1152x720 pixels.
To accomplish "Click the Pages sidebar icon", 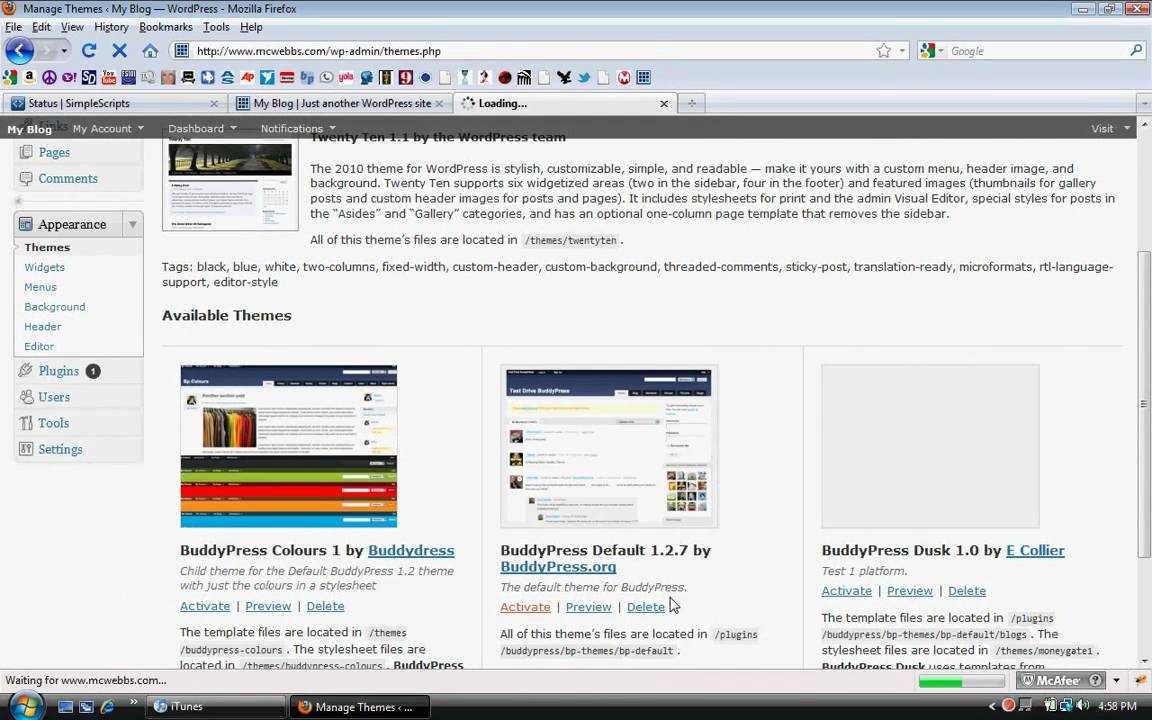I will pos(26,152).
